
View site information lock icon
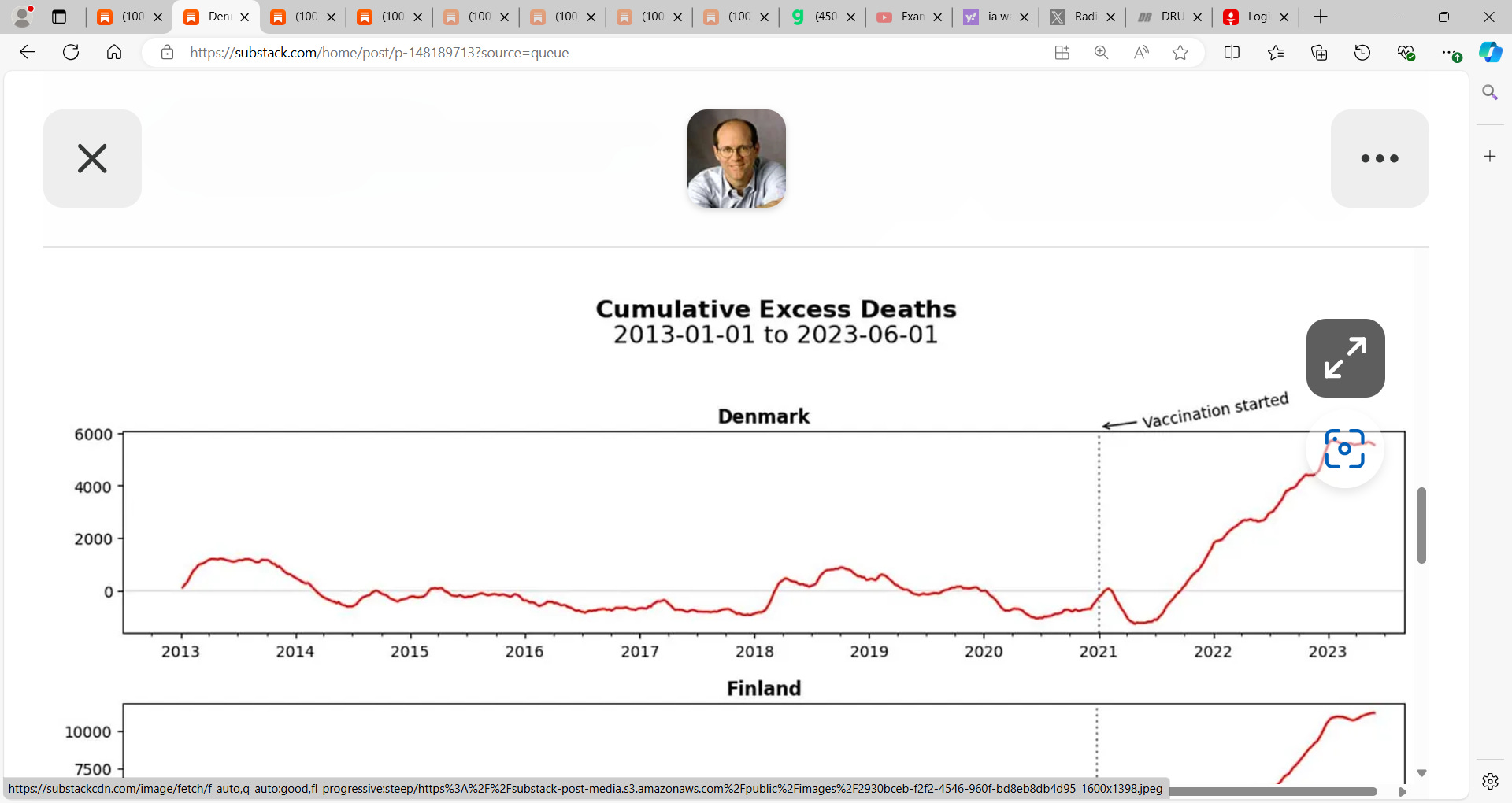point(167,53)
